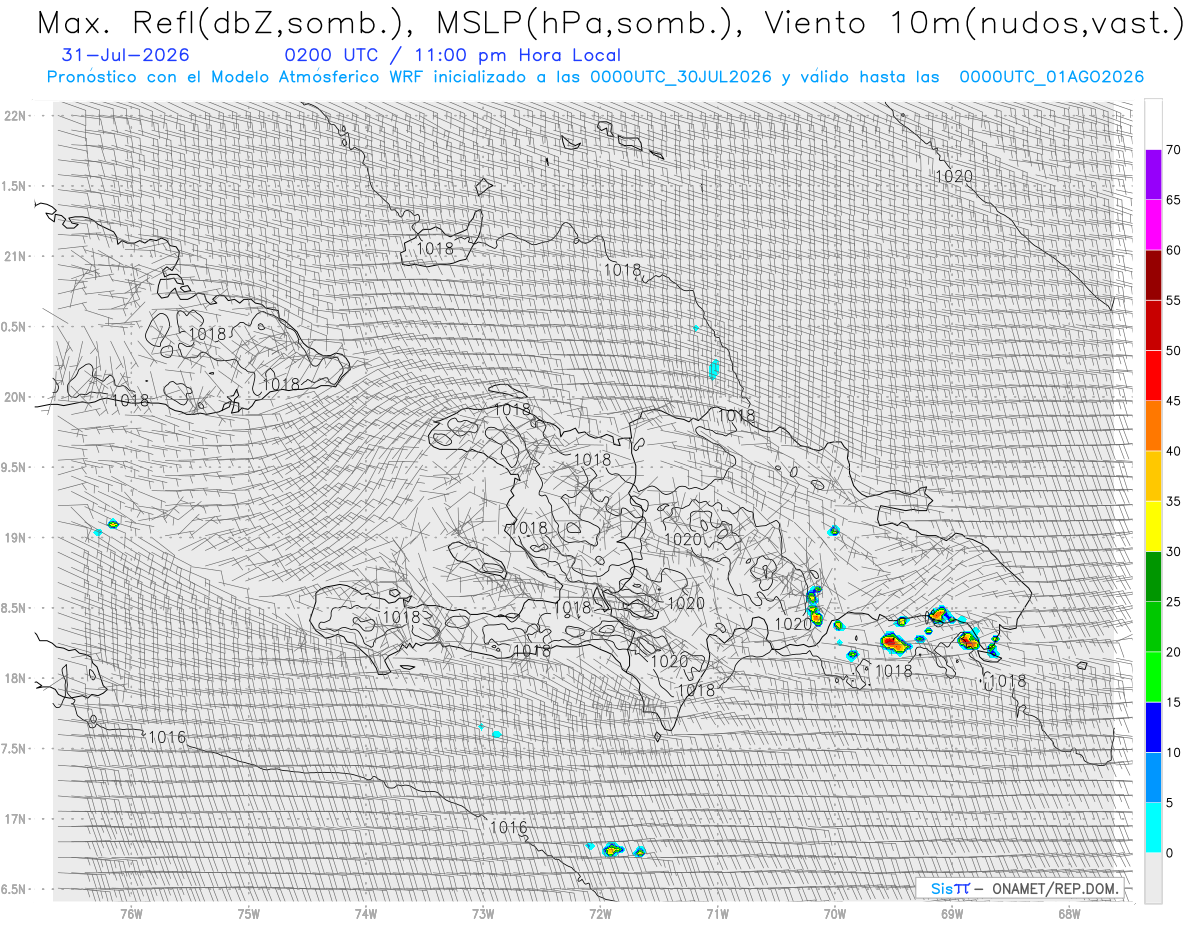
Task: Click the colorbar scale value '25'
Action: click(1174, 602)
